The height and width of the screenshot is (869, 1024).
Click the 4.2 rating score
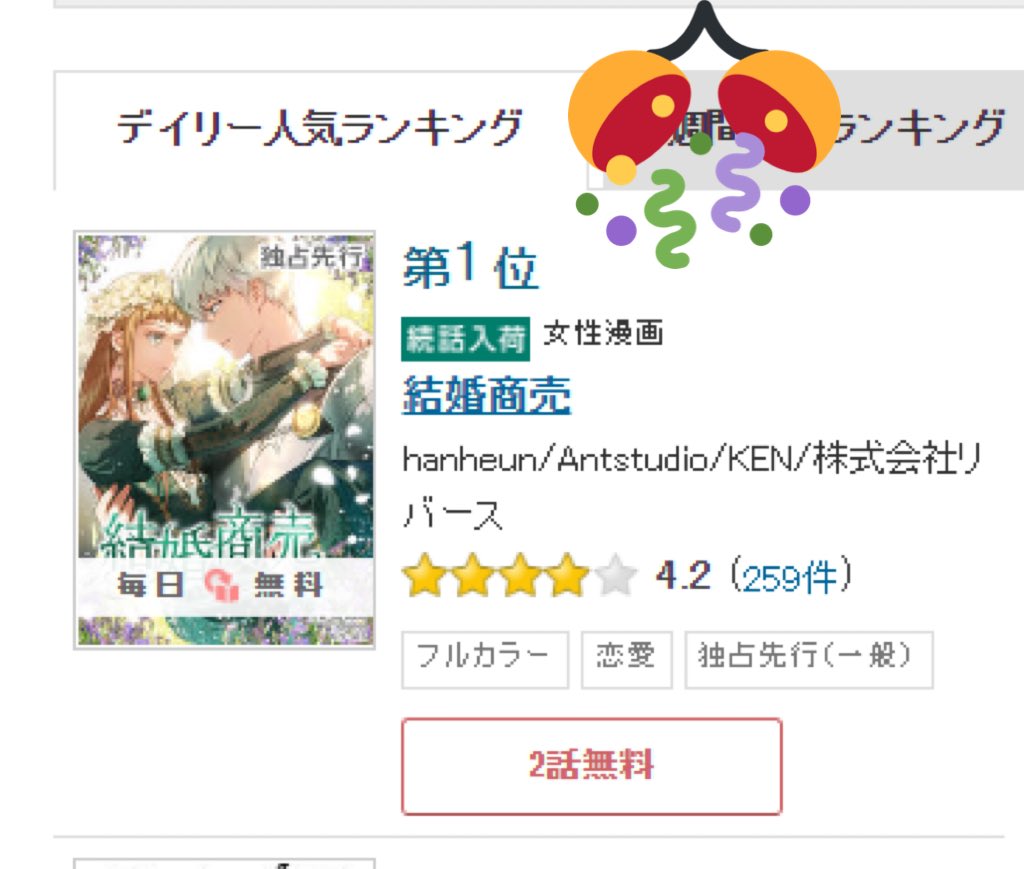pyautogui.click(x=683, y=576)
